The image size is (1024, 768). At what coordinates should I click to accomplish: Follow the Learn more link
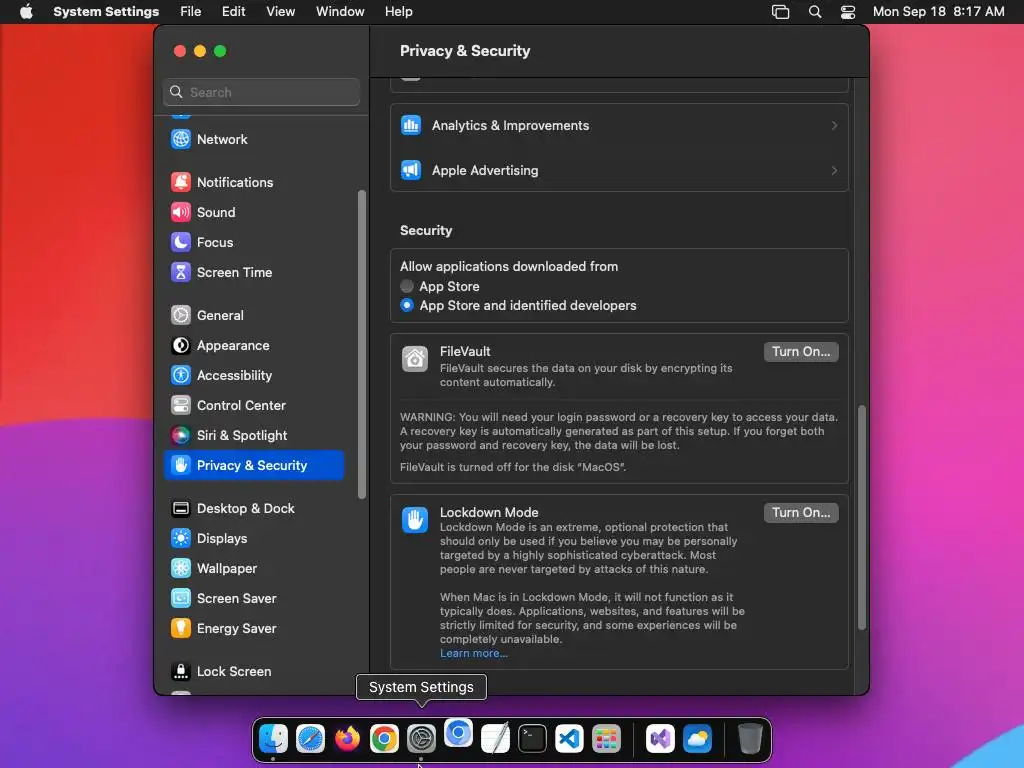click(473, 653)
